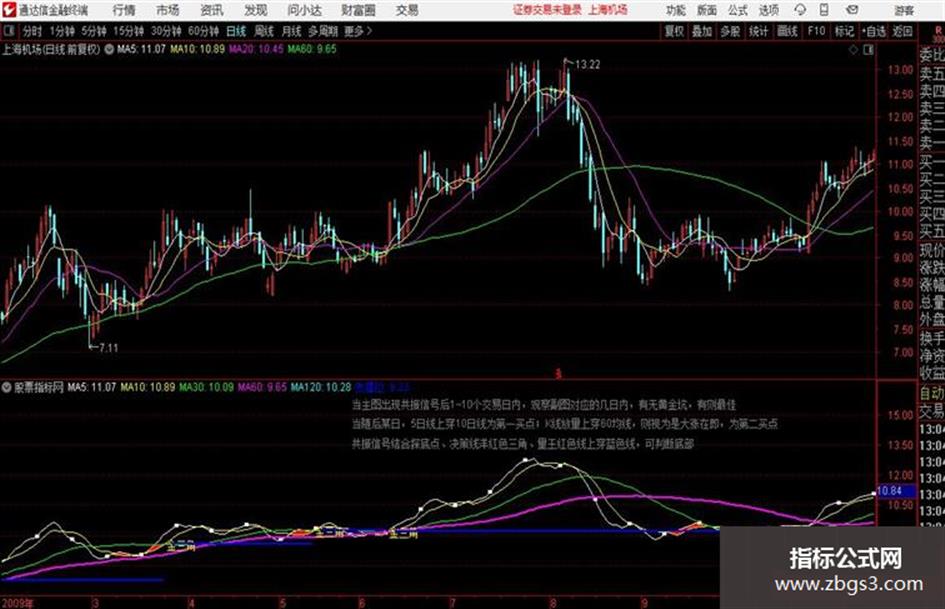Click the 上海机场(日线 前复权) chart title

point(51,49)
